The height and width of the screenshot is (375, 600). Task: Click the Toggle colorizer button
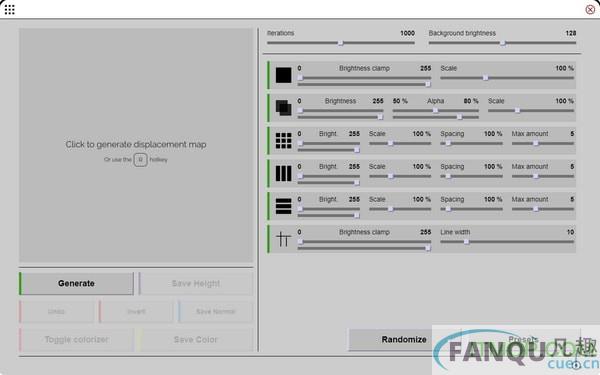tap(77, 339)
